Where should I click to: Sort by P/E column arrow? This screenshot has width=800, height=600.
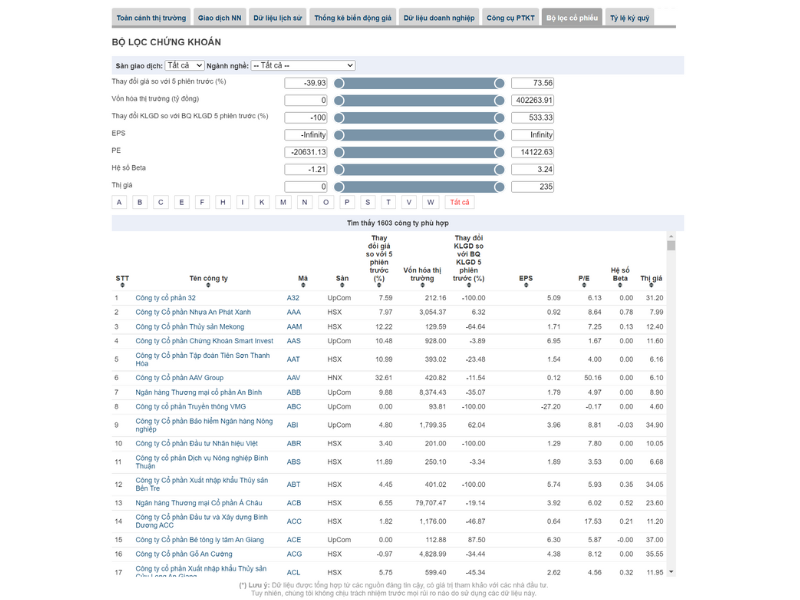(584, 286)
